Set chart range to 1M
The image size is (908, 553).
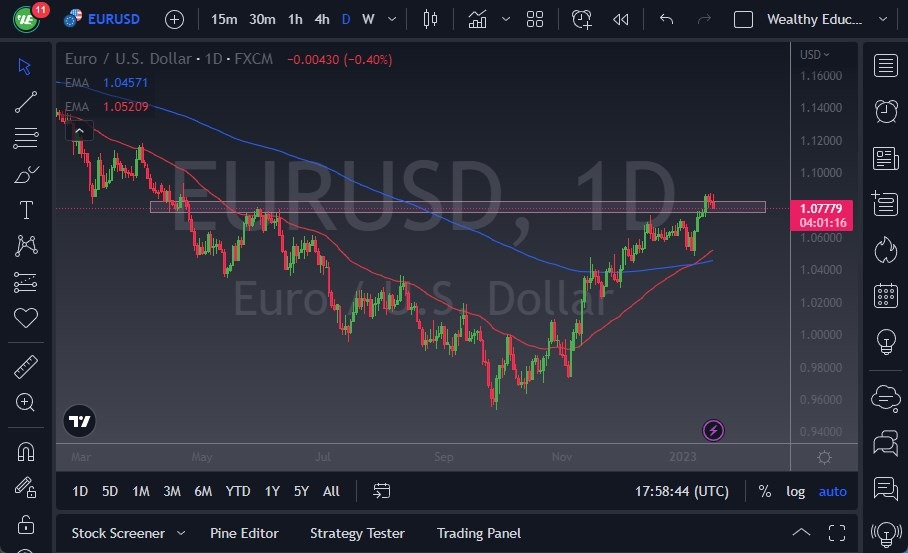click(x=141, y=491)
